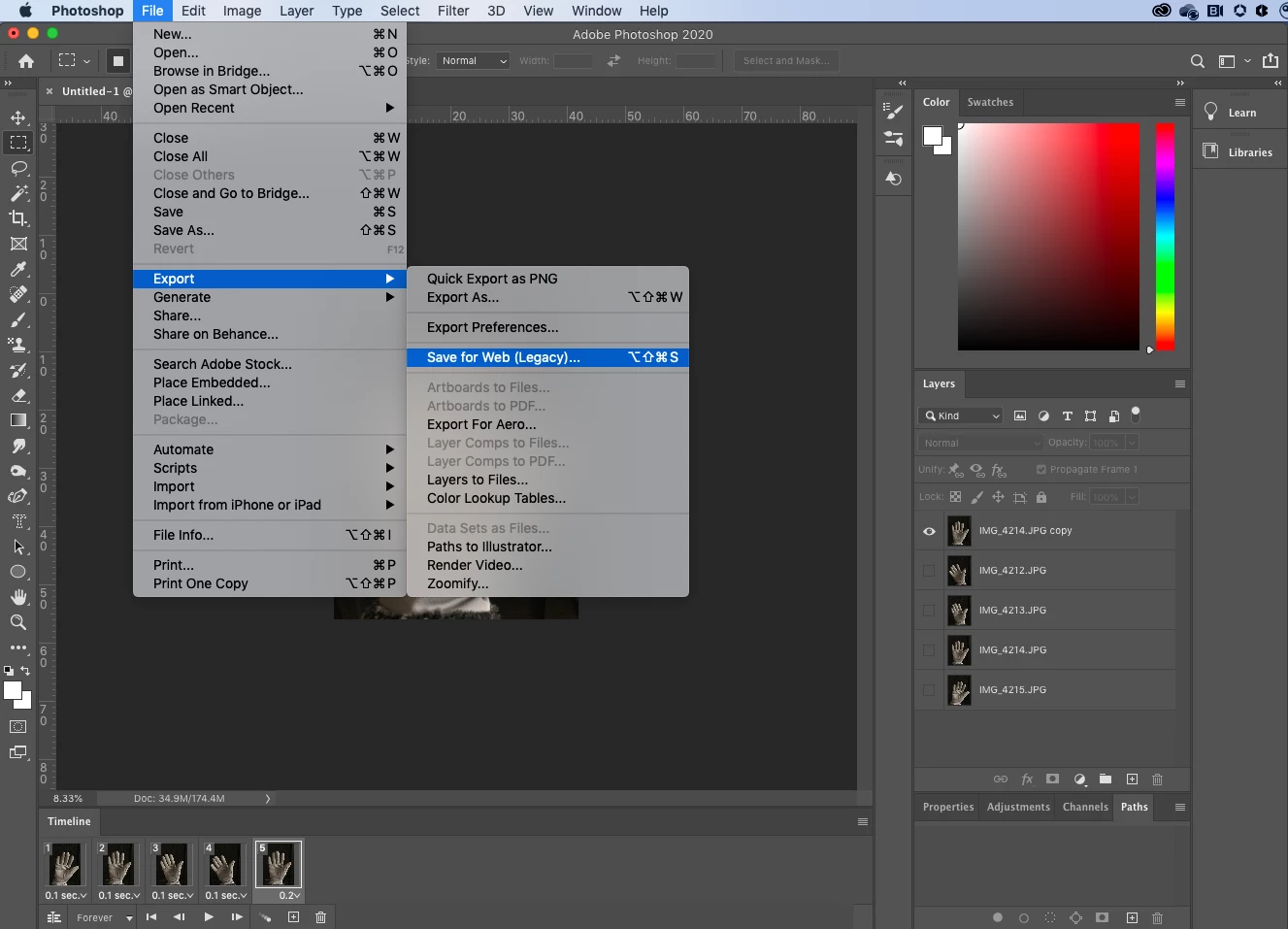The height and width of the screenshot is (929, 1288).
Task: Add layer mask from Layers panel
Action: tap(1052, 780)
